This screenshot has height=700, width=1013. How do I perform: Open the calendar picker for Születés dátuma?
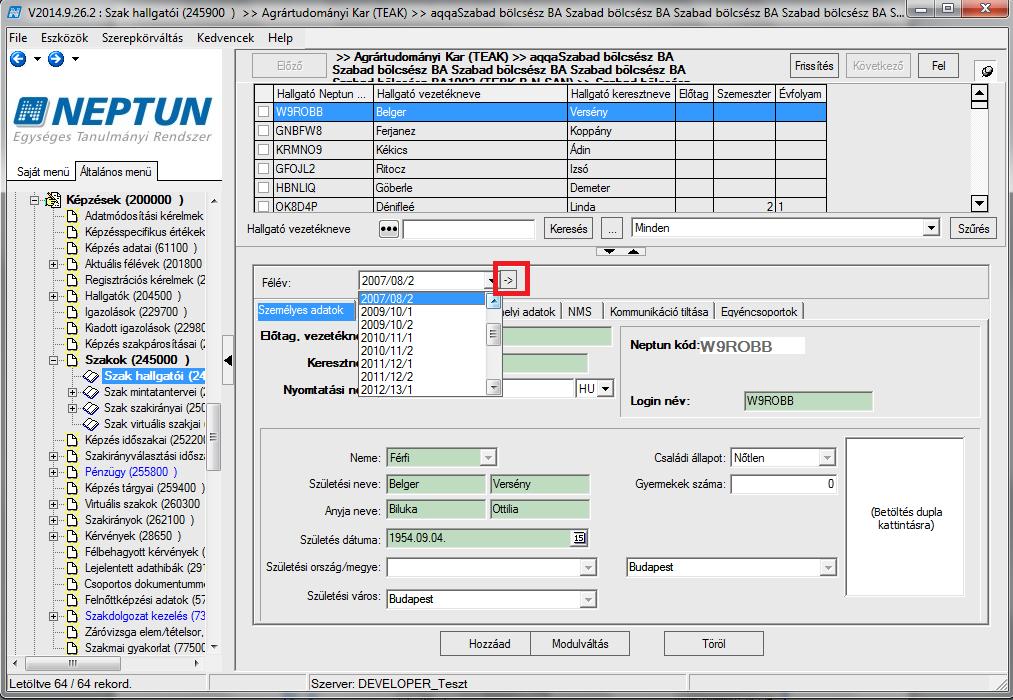[579, 538]
